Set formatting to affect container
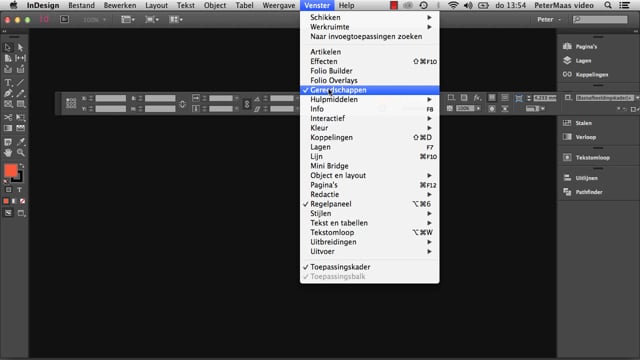 (x=9, y=190)
